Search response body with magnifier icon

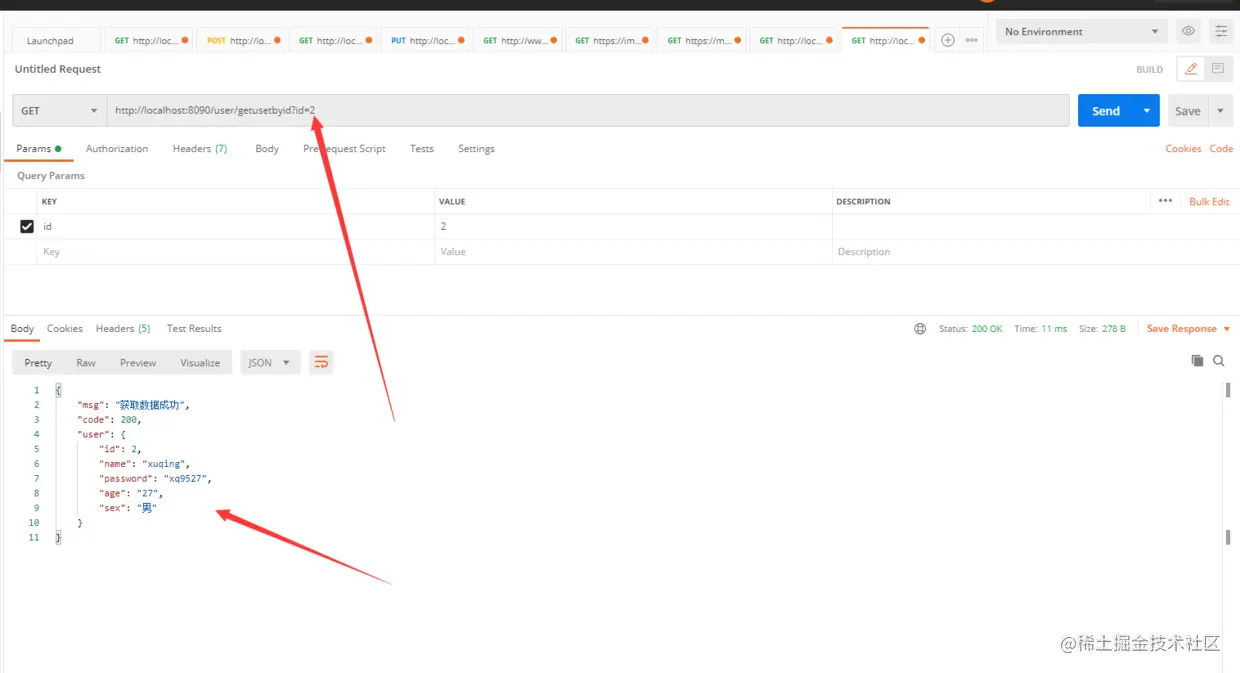pos(1219,361)
